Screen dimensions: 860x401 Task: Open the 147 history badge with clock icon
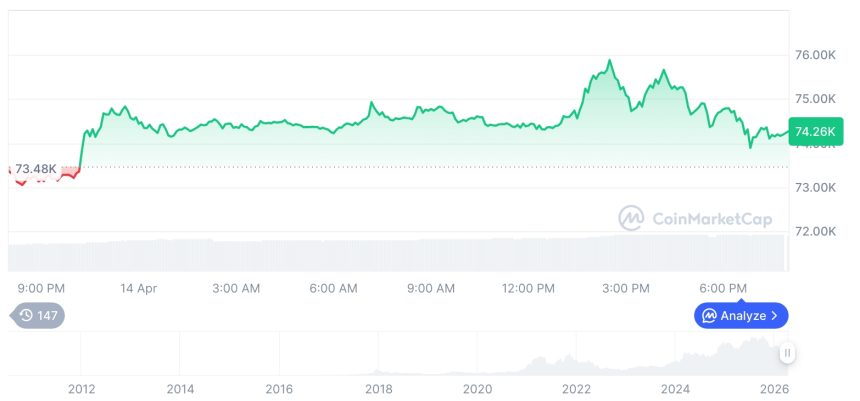click(x=38, y=315)
